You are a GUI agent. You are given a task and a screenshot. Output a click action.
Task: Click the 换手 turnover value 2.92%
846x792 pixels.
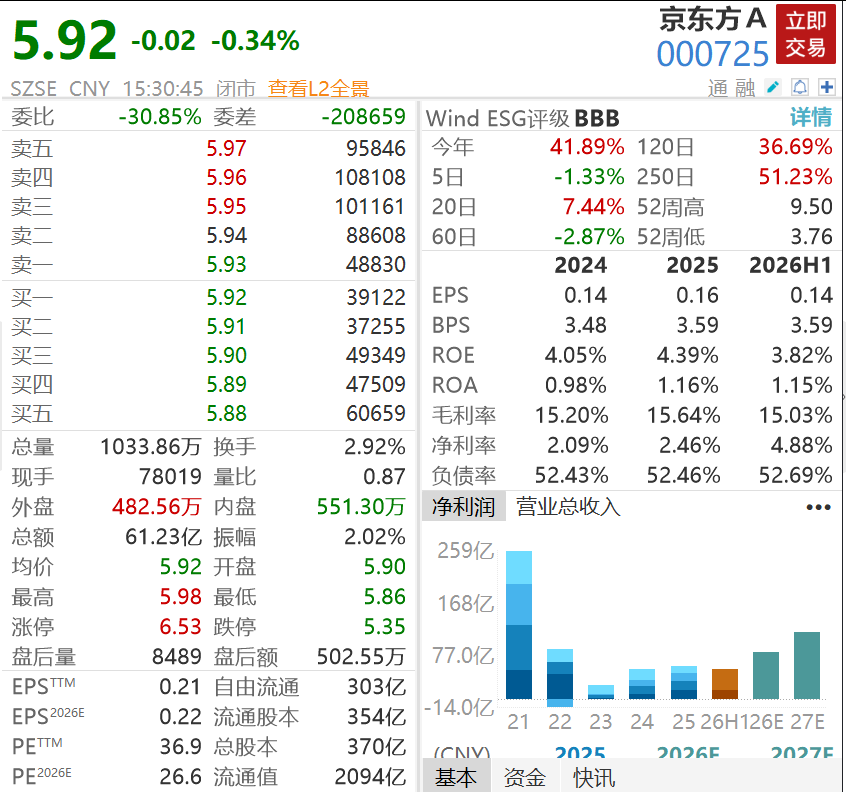coord(375,447)
